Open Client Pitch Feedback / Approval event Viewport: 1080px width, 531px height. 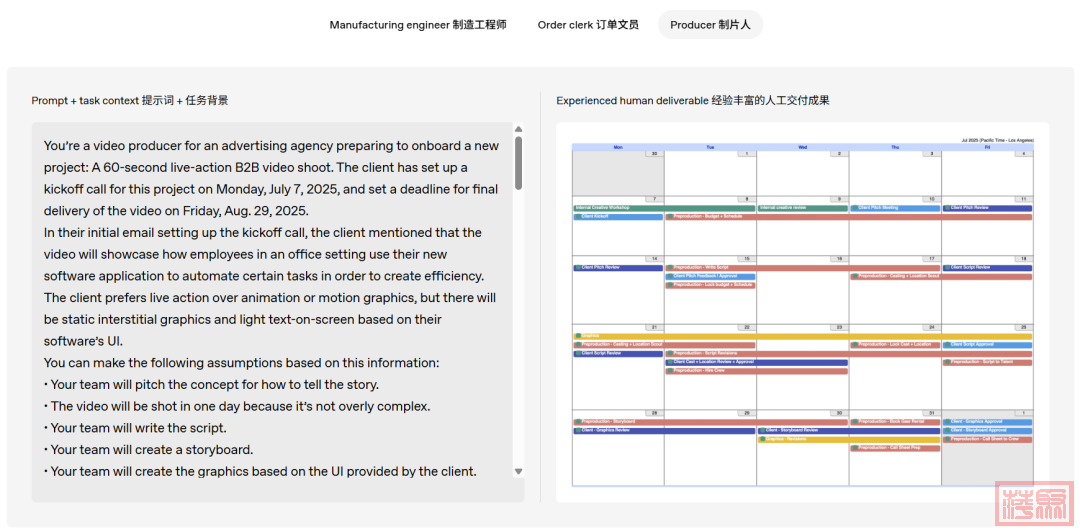710,276
